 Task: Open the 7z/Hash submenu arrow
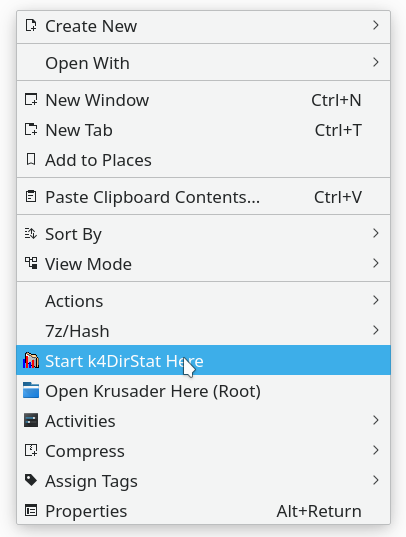376,330
